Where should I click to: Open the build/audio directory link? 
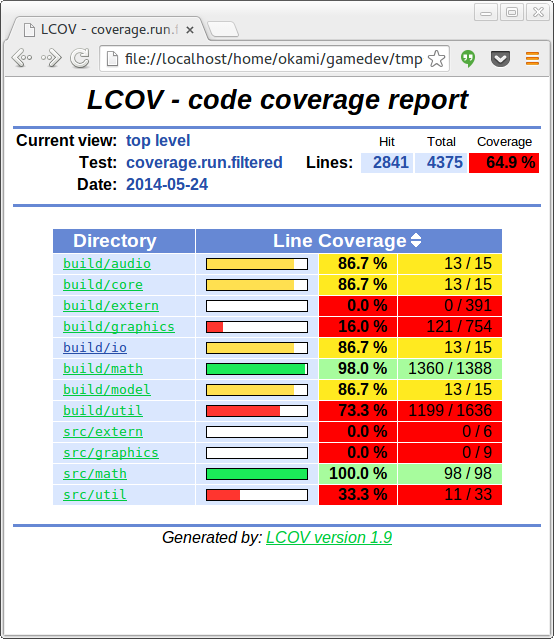[107, 264]
